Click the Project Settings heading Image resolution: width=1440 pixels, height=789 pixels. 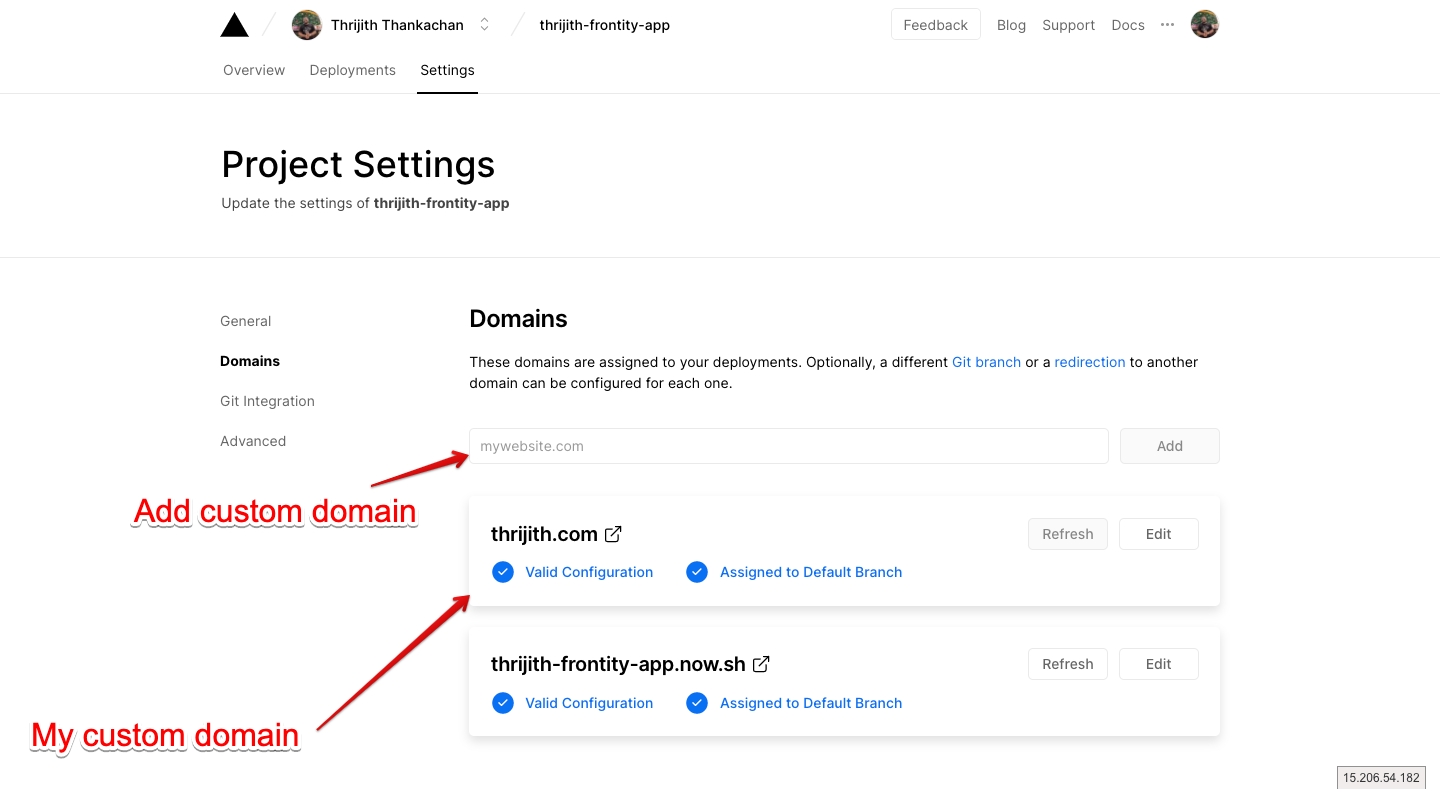click(x=358, y=164)
